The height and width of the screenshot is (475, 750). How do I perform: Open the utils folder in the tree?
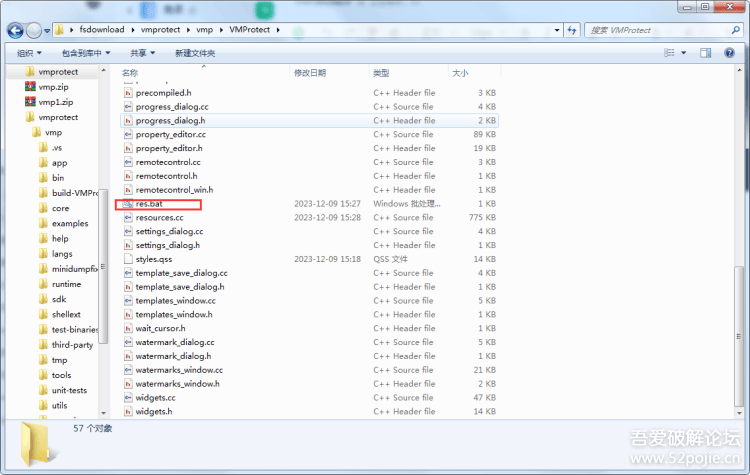53,406
